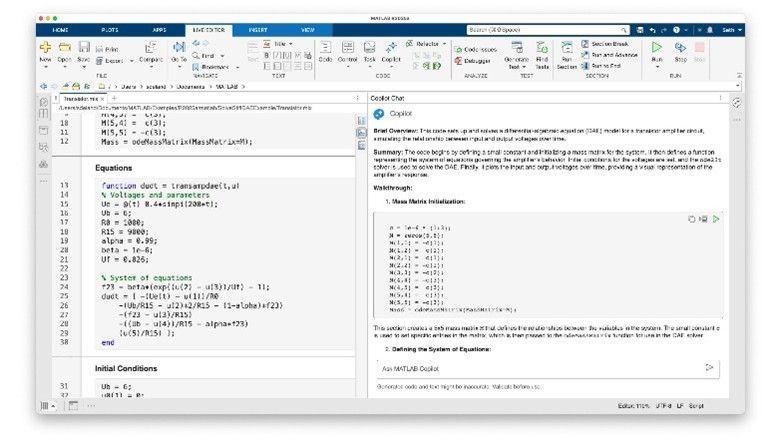The image size is (782, 440).
Task: Click the Save floppy disk icon
Action: pos(84,47)
